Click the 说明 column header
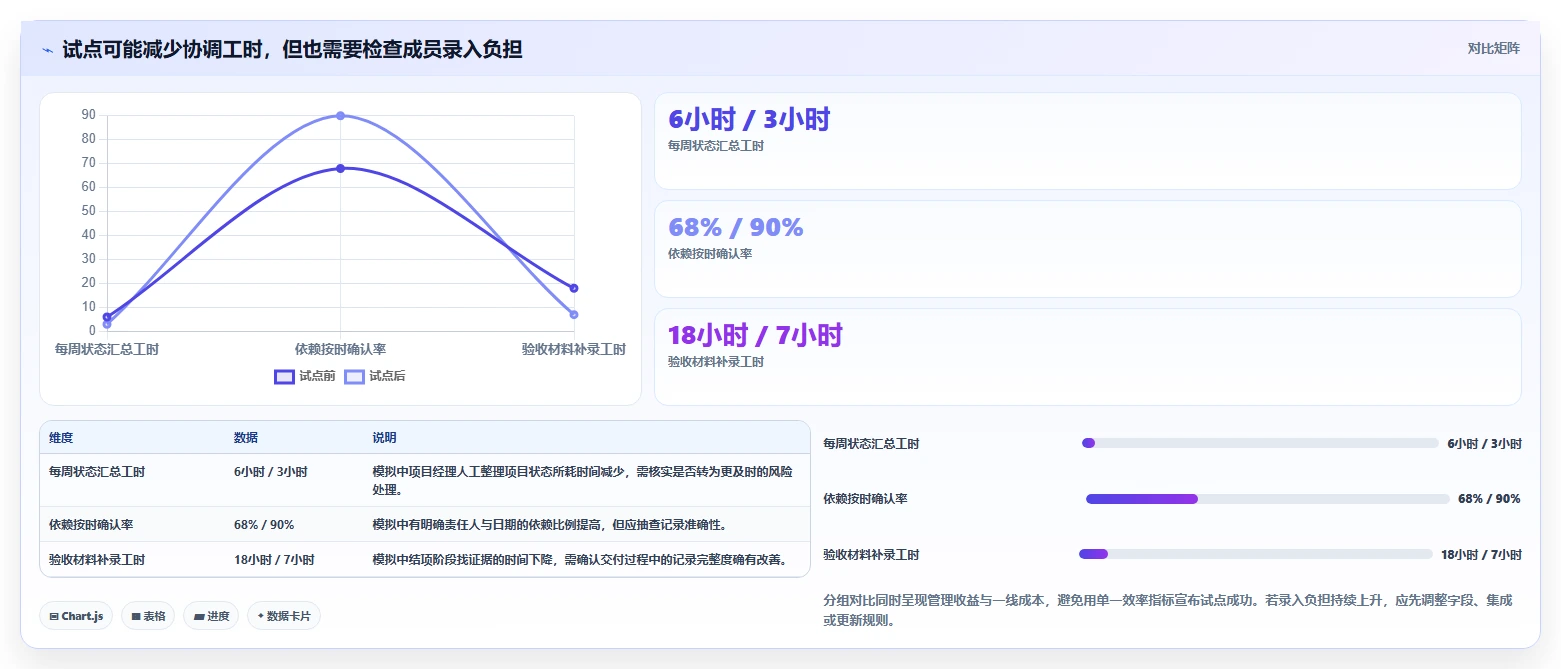The height and width of the screenshot is (669, 1561). tap(384, 438)
